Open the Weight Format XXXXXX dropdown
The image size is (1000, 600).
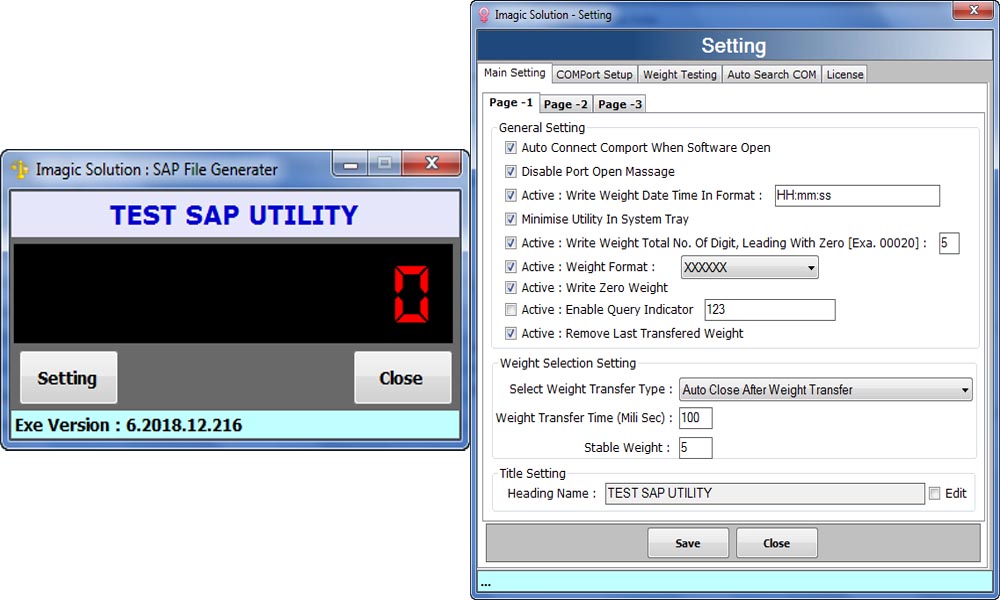point(749,267)
